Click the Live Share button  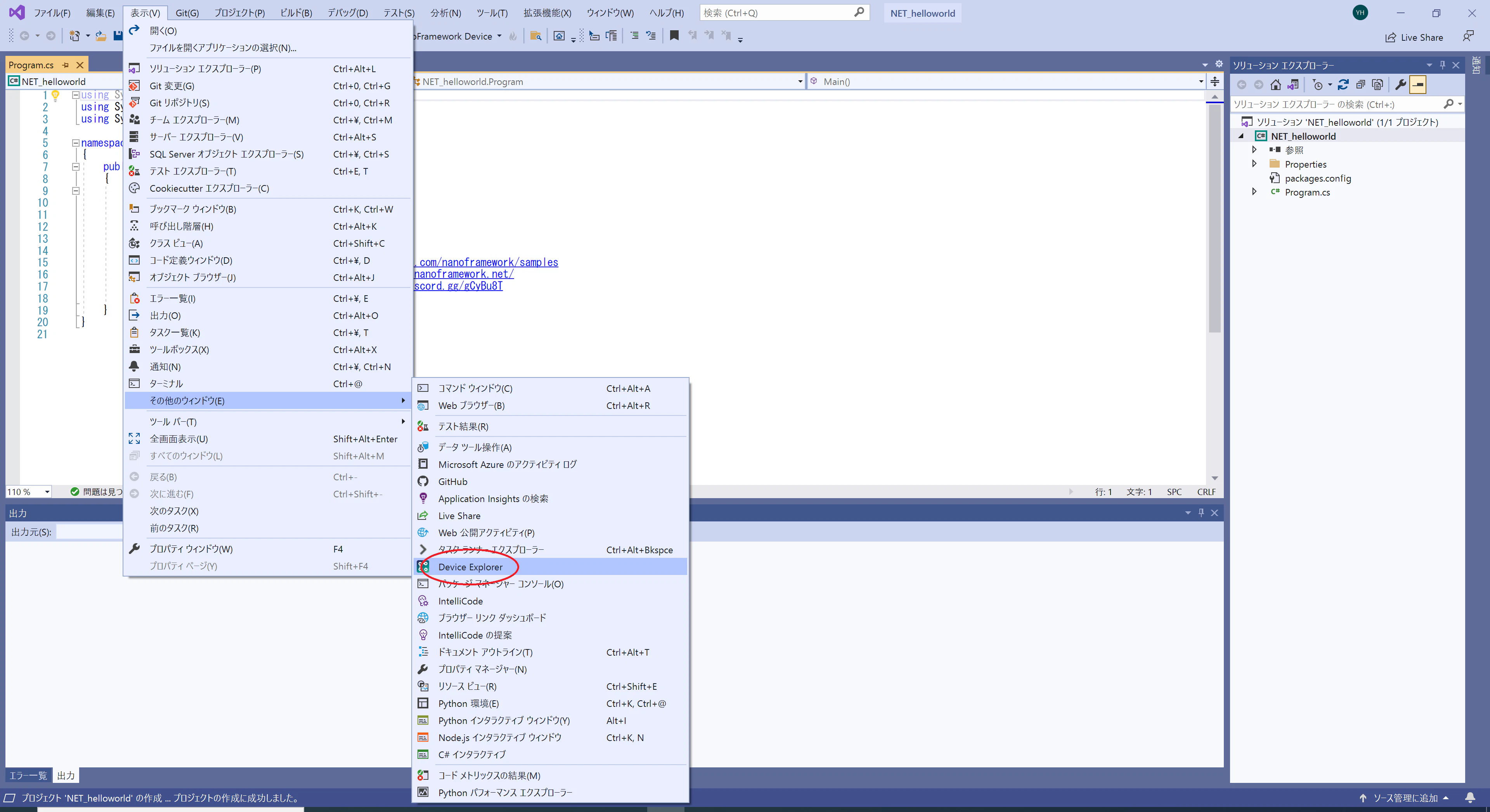(x=1414, y=38)
